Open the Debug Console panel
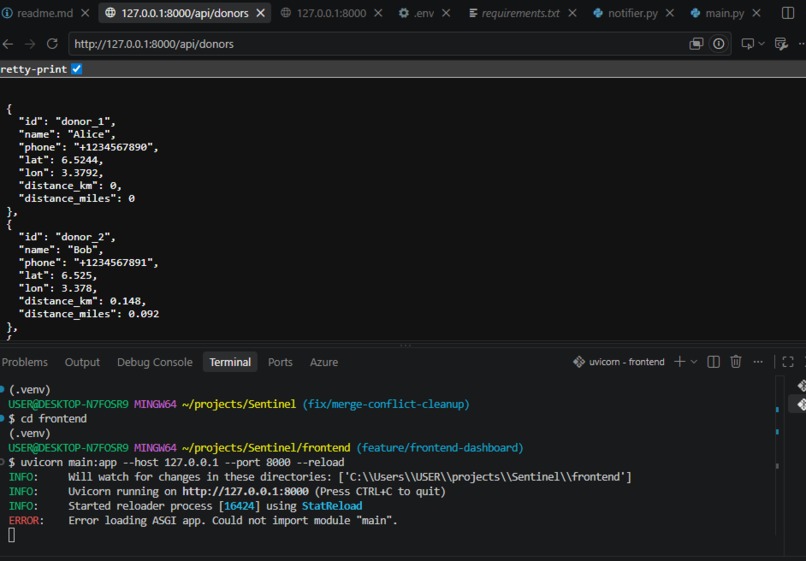 155,362
